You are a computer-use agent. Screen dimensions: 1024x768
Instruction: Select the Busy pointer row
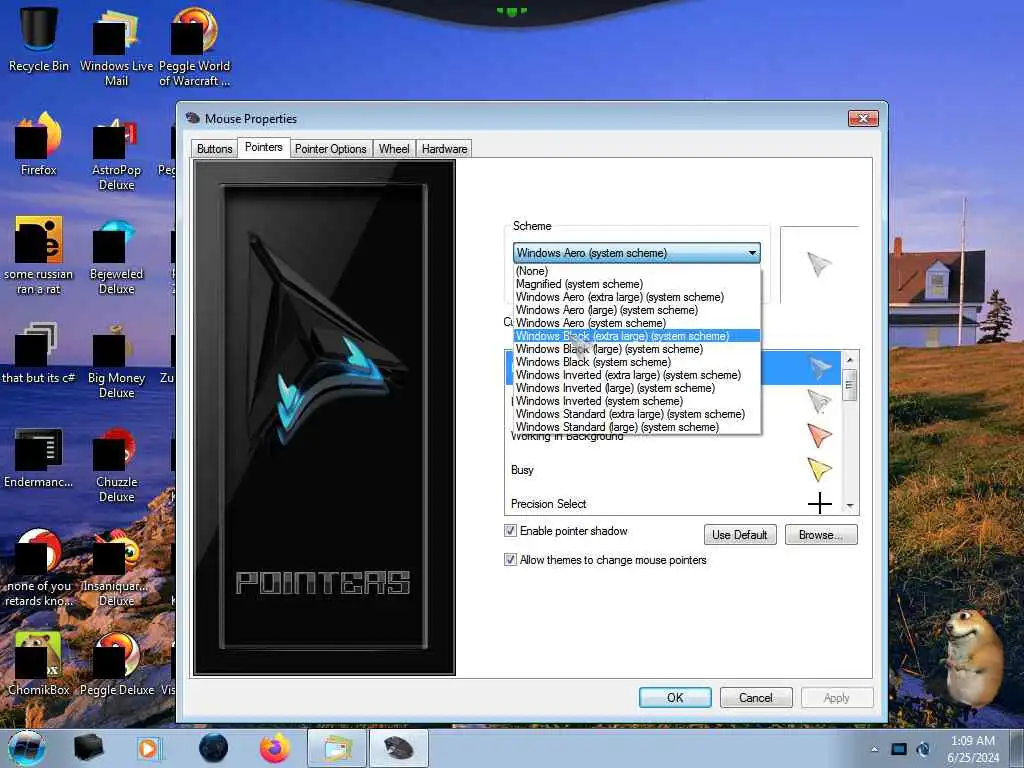coord(673,470)
